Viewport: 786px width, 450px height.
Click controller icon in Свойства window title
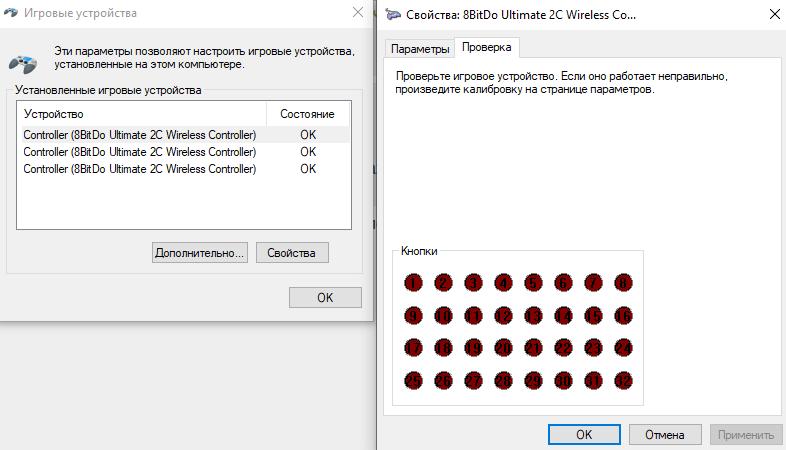(x=393, y=15)
